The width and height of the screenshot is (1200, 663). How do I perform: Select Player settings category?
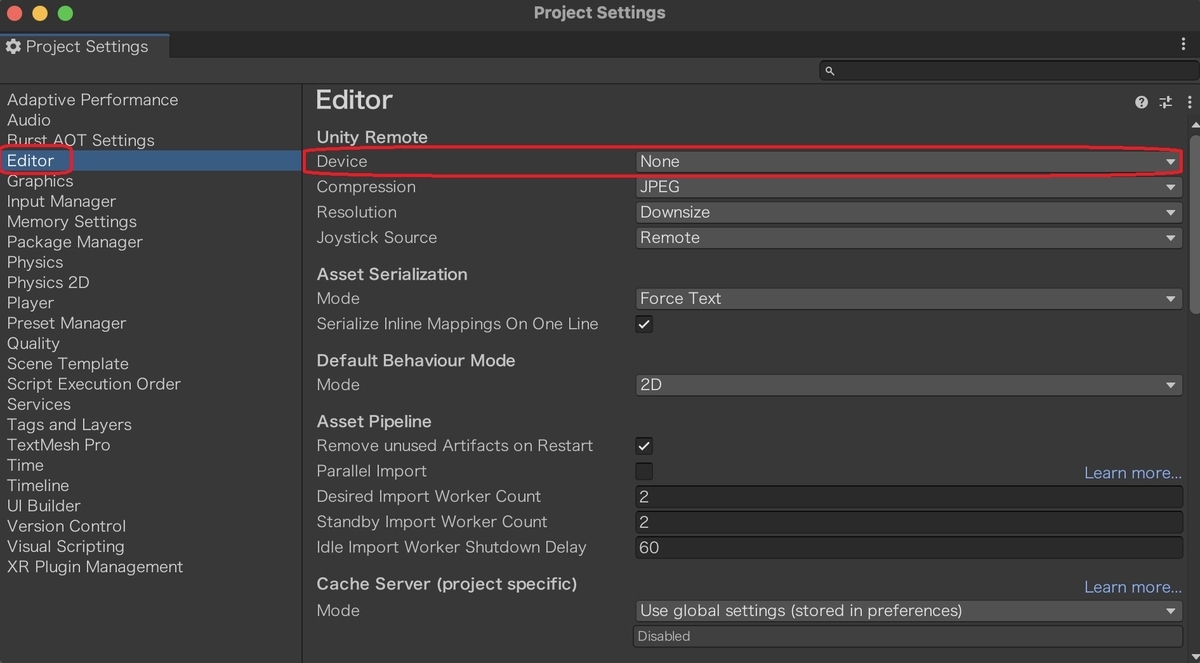click(x=30, y=303)
